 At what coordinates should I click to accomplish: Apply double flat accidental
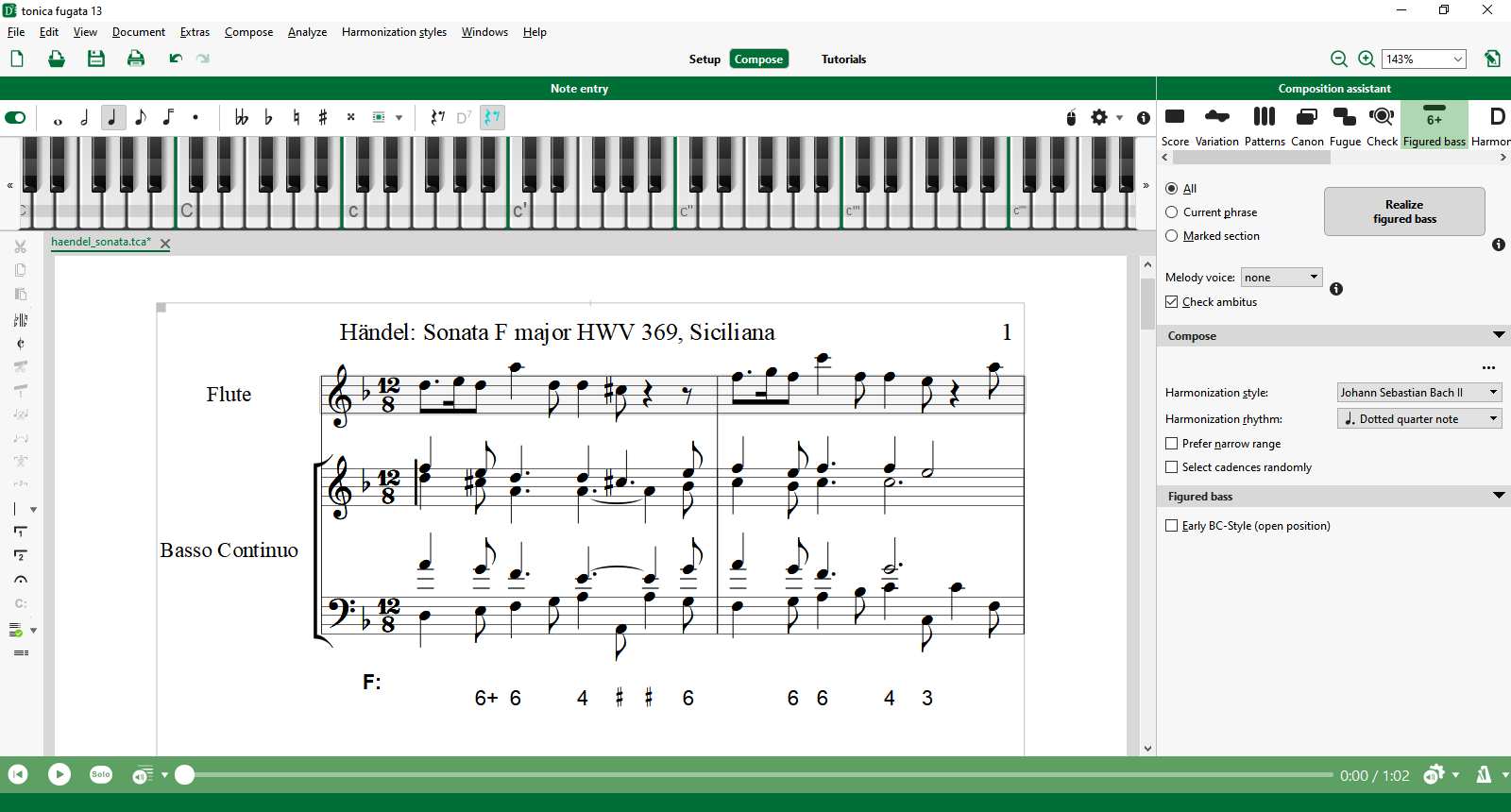(242, 118)
